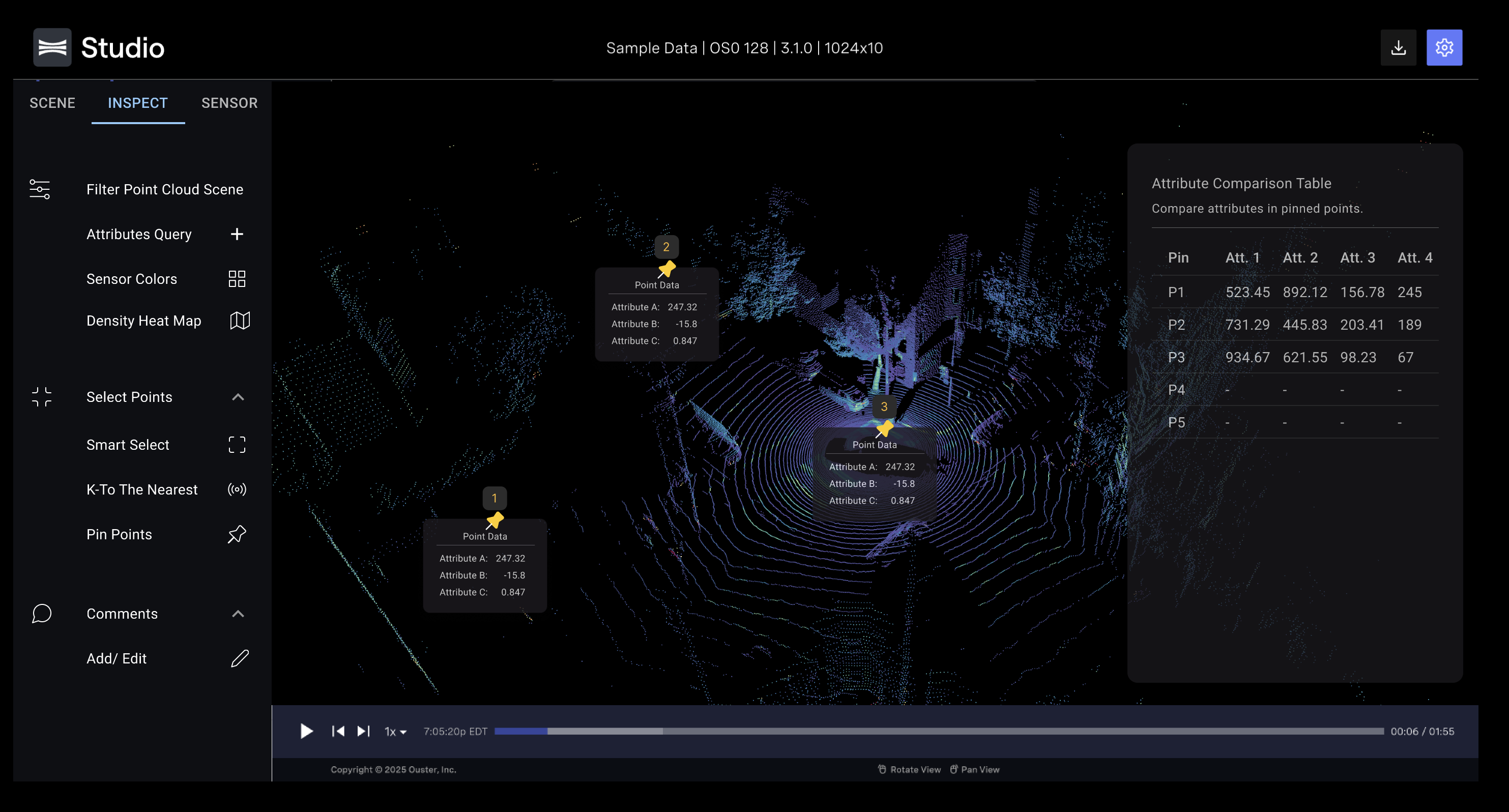Image resolution: width=1509 pixels, height=812 pixels.
Task: Click the Sensor Colors grid icon
Action: [x=237, y=279]
